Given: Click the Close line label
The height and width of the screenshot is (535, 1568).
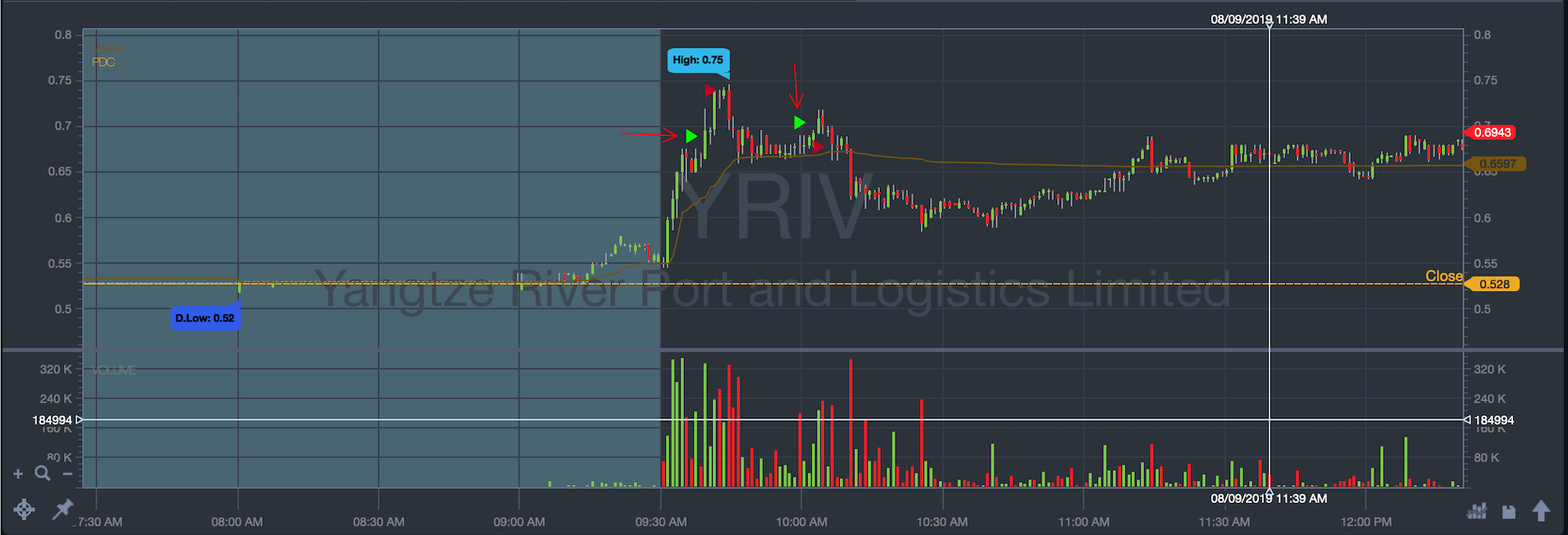Looking at the screenshot, I should click(x=1443, y=276).
